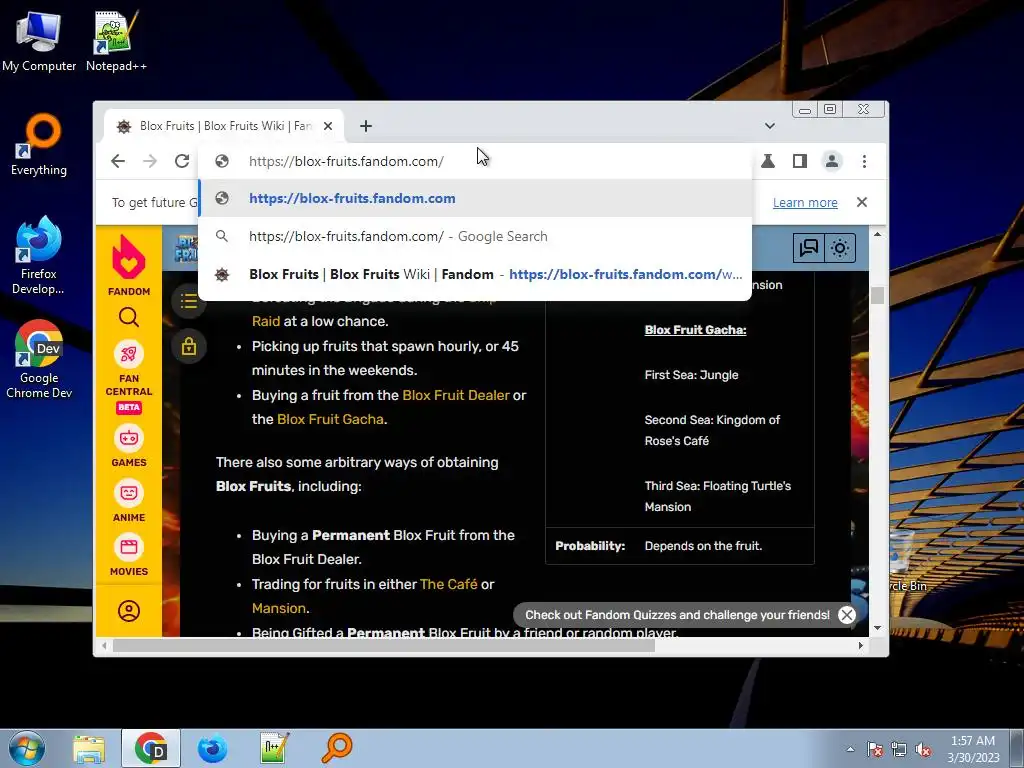Click Blox Fruit Gacha: infobox heading
The width and height of the screenshot is (1024, 768).
point(696,330)
